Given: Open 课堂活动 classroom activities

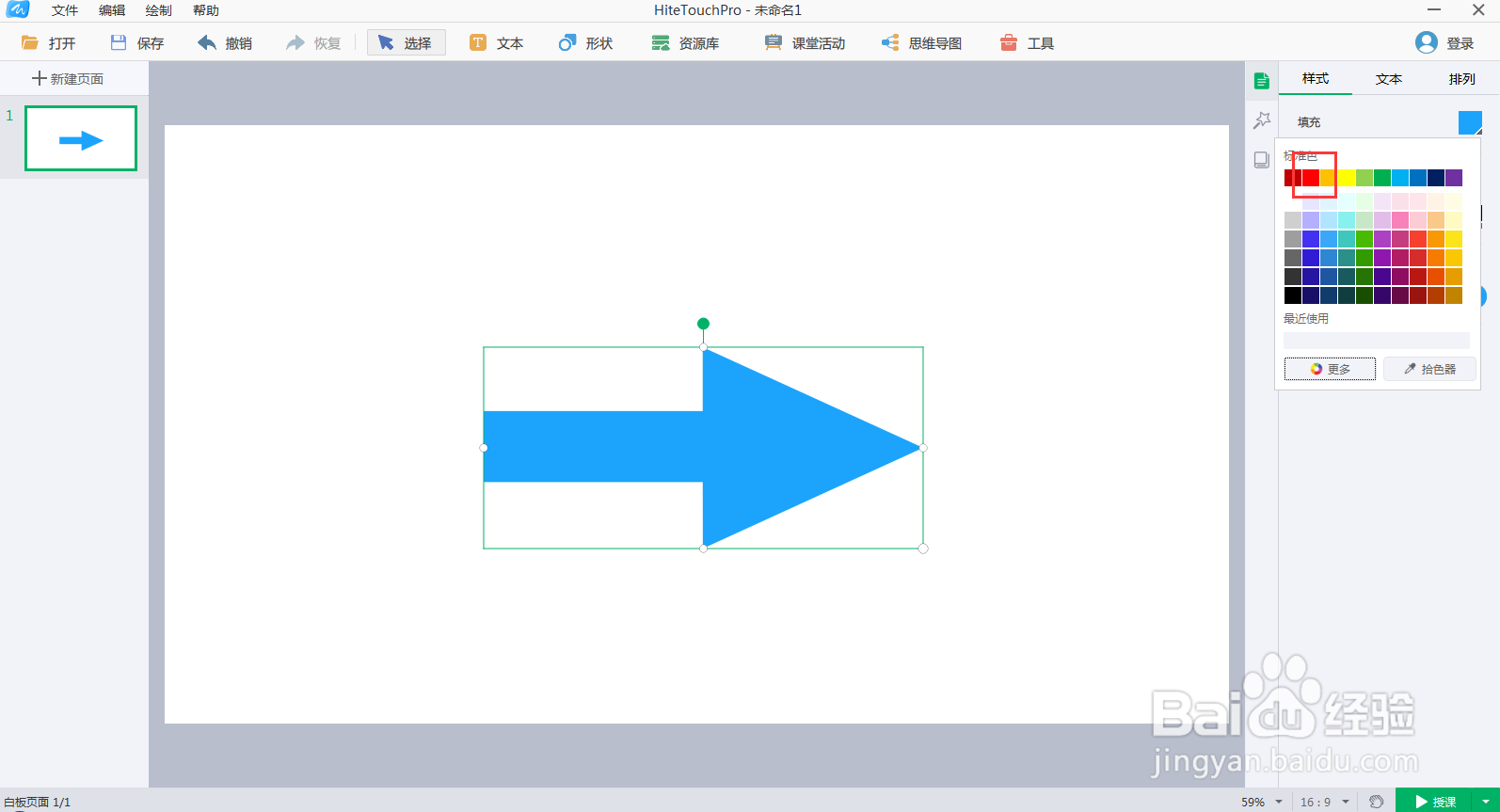Looking at the screenshot, I should 805,43.
